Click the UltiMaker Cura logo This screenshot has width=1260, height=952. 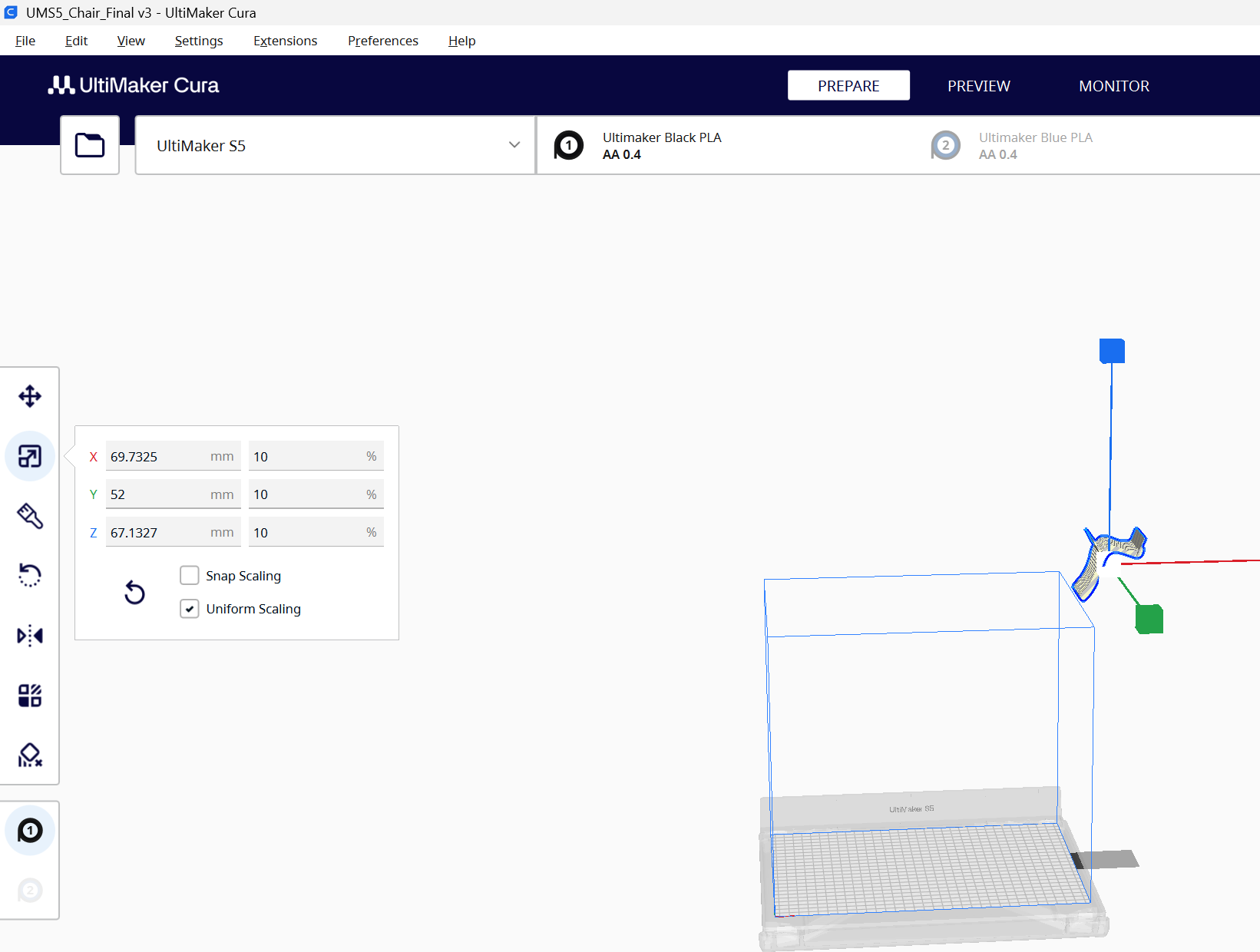point(134,85)
